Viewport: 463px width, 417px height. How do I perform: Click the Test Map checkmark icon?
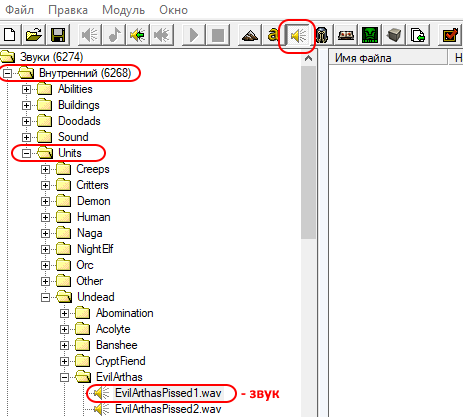tap(450, 35)
